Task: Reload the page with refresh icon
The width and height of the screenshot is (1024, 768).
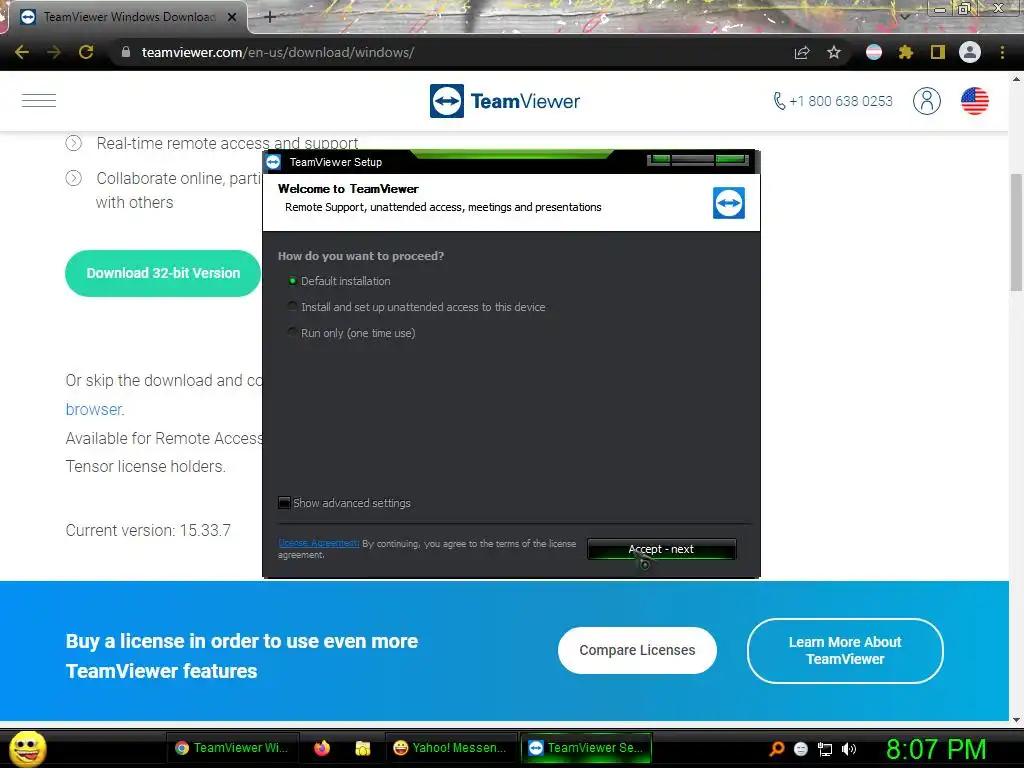Action: pos(86,52)
